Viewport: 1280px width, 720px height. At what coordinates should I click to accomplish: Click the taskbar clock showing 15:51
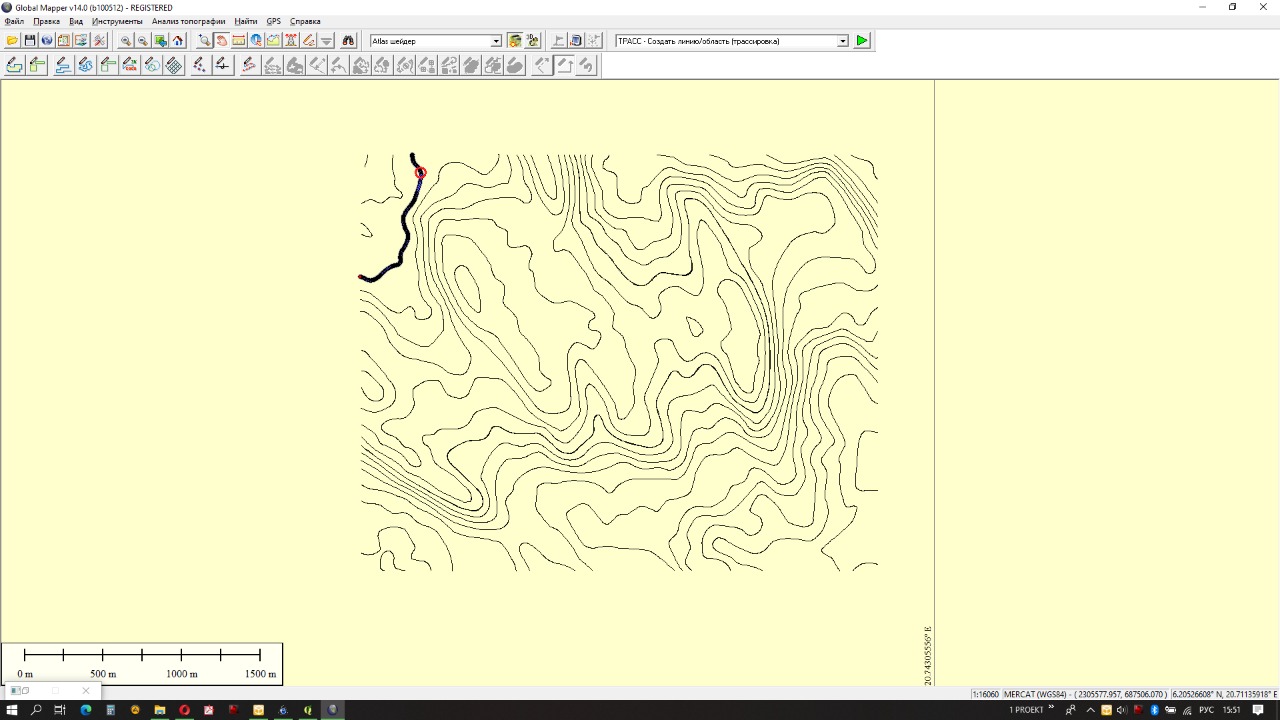coord(1231,710)
